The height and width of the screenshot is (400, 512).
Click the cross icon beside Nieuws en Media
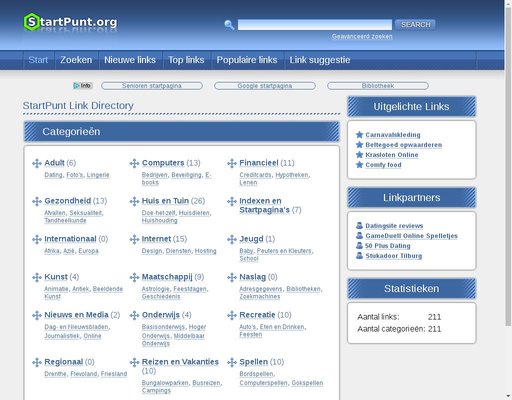[37, 315]
